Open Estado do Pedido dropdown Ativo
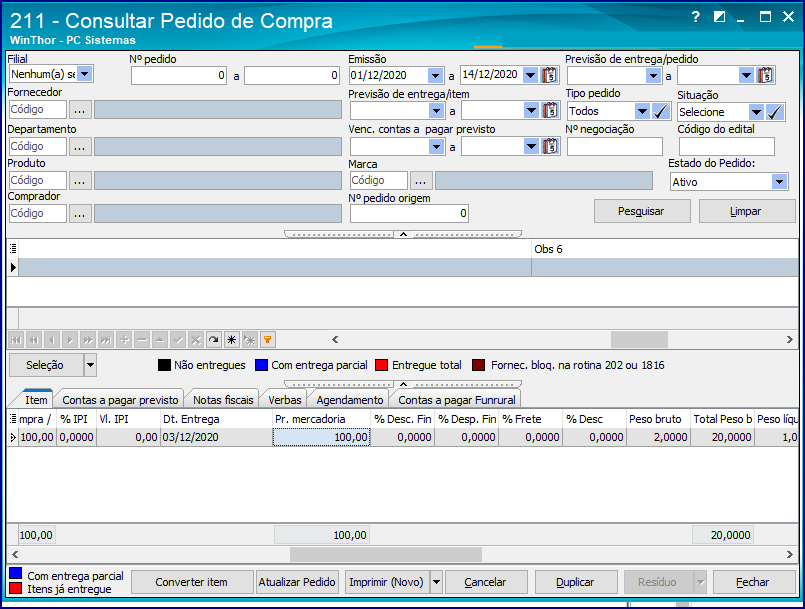The width and height of the screenshot is (805, 609). click(x=779, y=182)
